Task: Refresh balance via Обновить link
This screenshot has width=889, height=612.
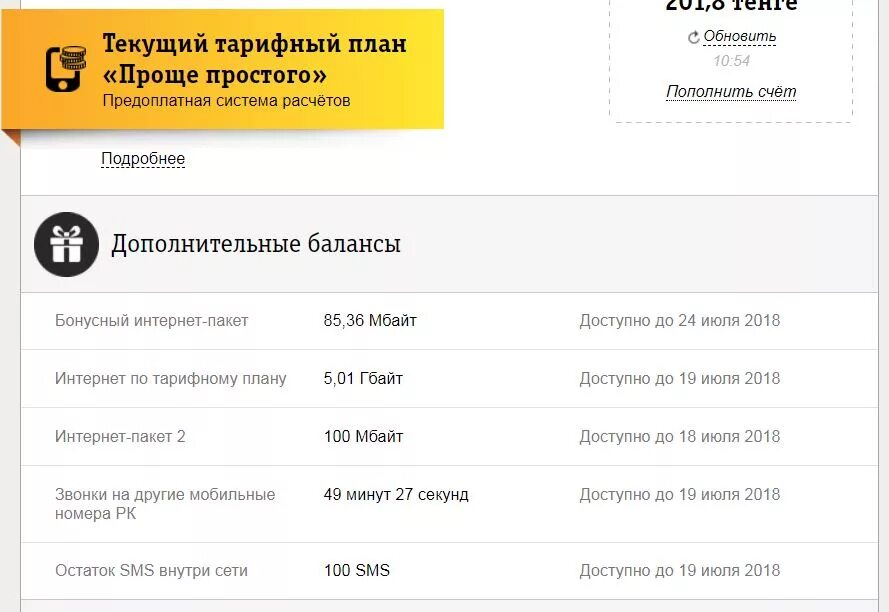Action: 739,36
